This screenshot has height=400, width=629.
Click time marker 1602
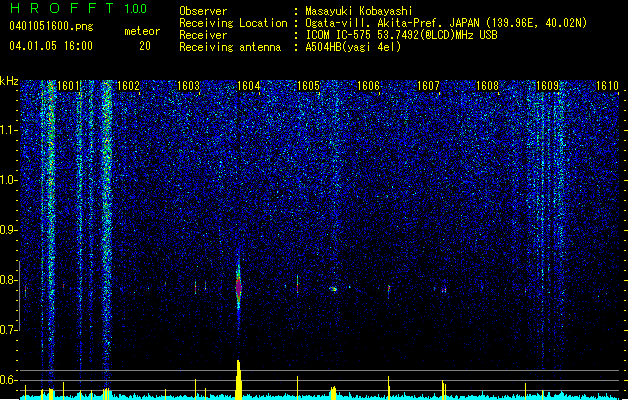[x=128, y=86]
